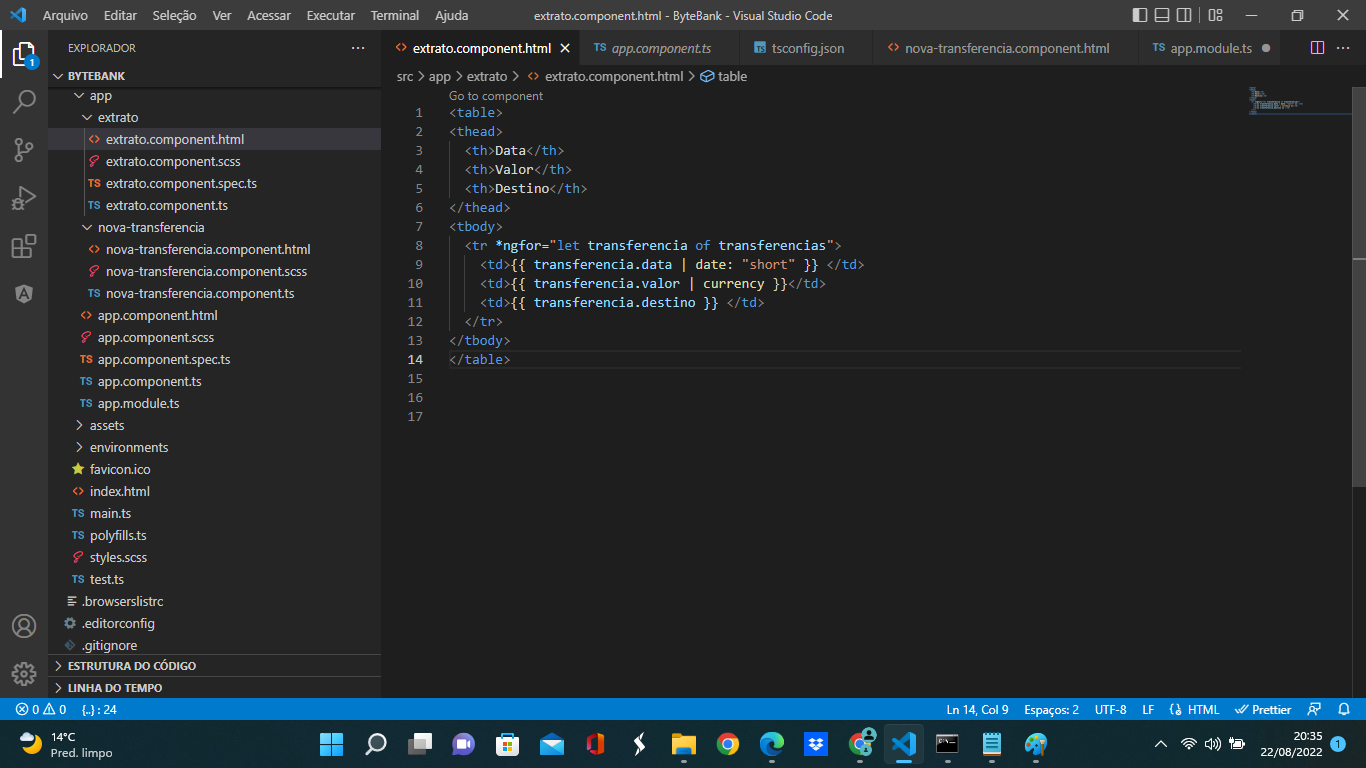This screenshot has height=768, width=1366.
Task: Switch to nova-transferencia.component.html tab
Action: [1006, 48]
